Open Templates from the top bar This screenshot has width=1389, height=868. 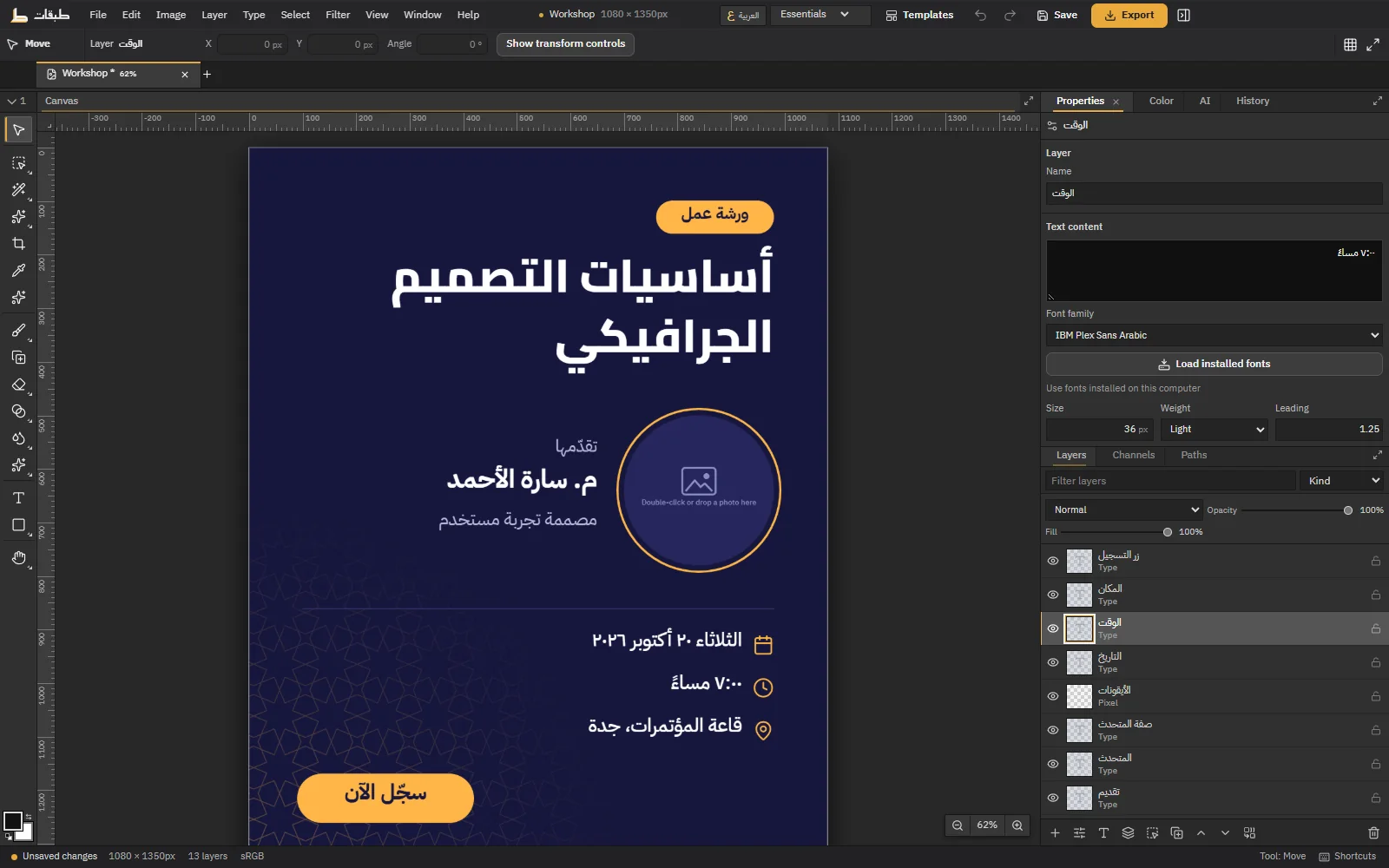tap(919, 15)
